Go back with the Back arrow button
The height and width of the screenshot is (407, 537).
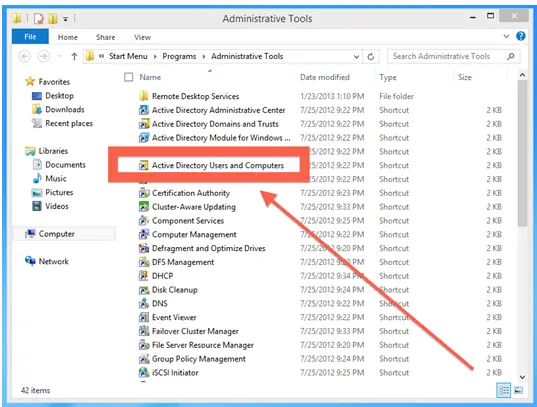coord(25,56)
